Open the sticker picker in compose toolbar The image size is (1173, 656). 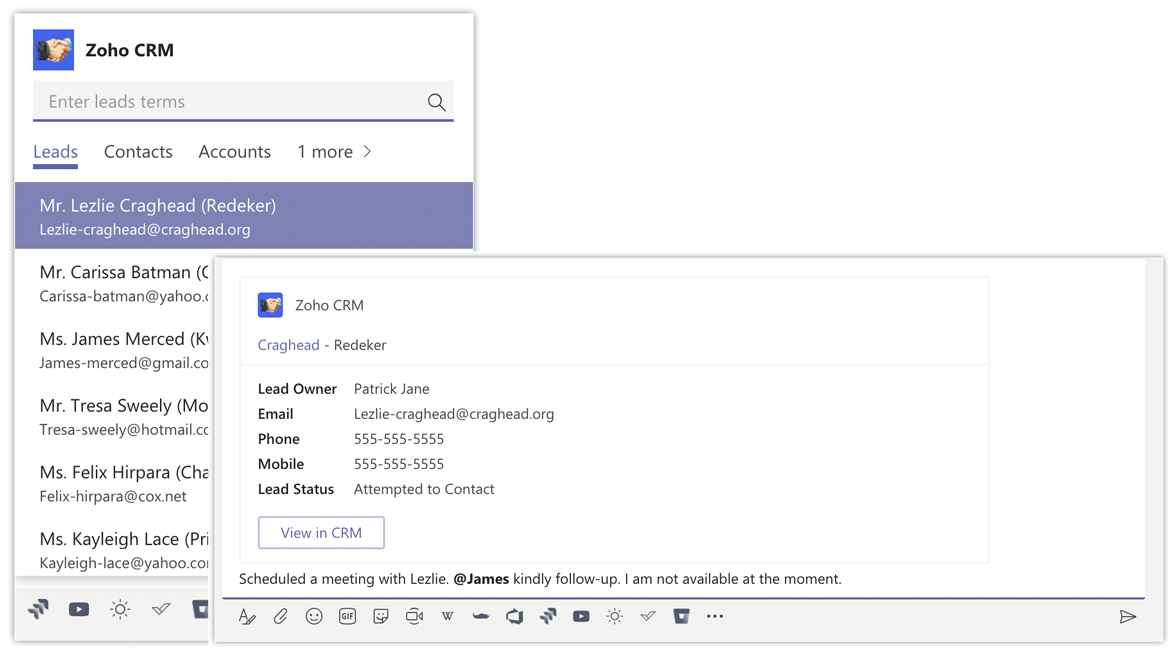[x=381, y=616]
